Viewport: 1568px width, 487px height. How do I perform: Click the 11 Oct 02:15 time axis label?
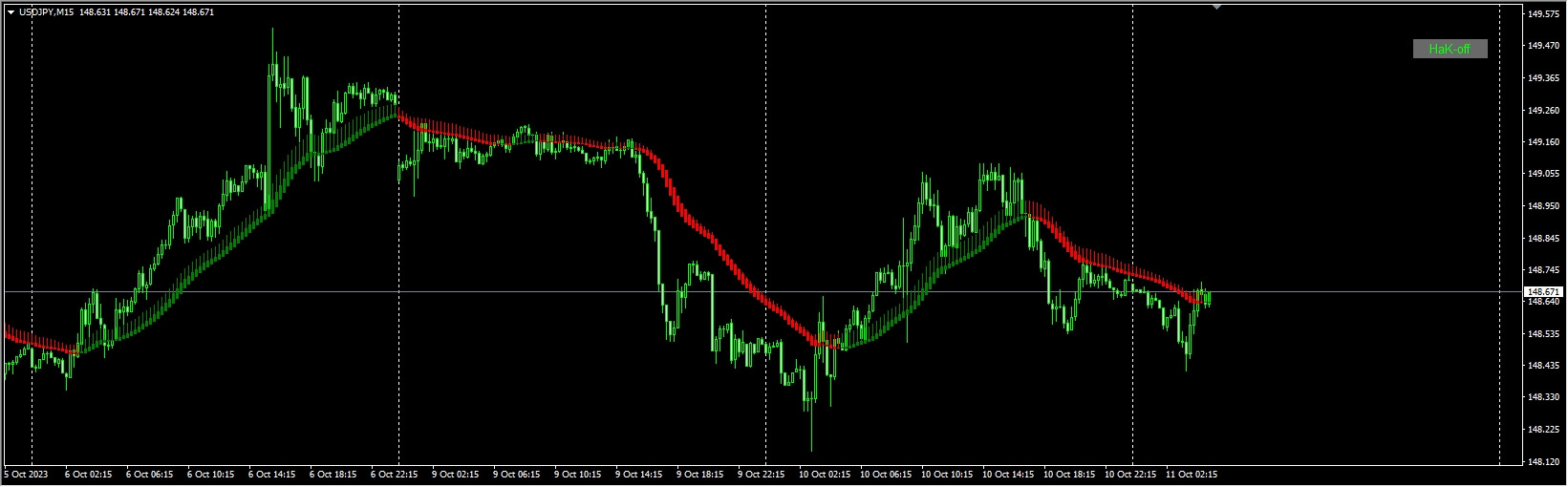click(x=1192, y=474)
